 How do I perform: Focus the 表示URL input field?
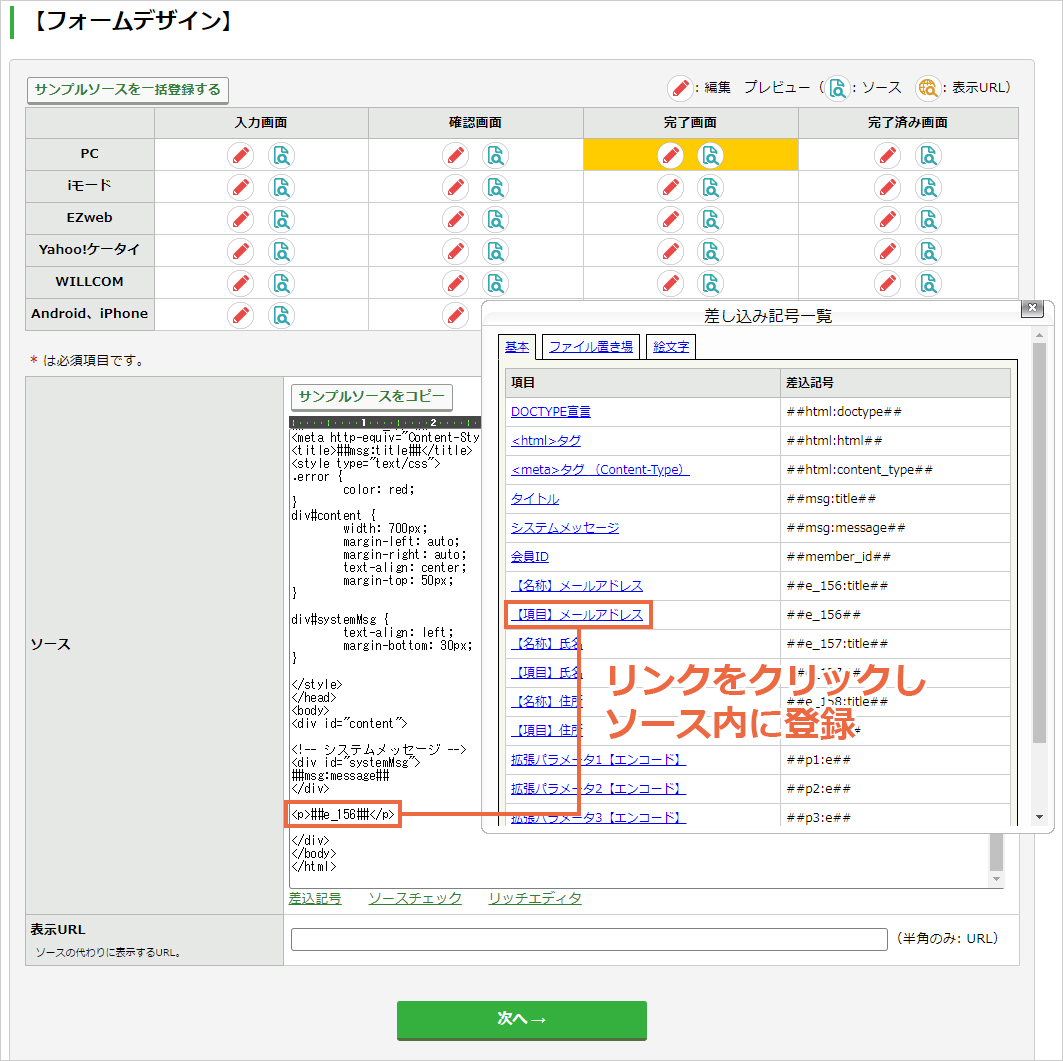pyautogui.click(x=589, y=940)
